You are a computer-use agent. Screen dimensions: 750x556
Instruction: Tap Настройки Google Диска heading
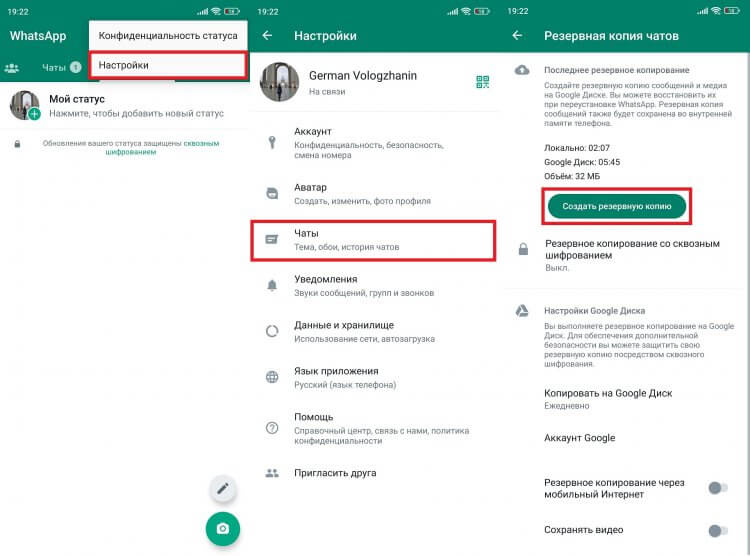pyautogui.click(x=595, y=311)
